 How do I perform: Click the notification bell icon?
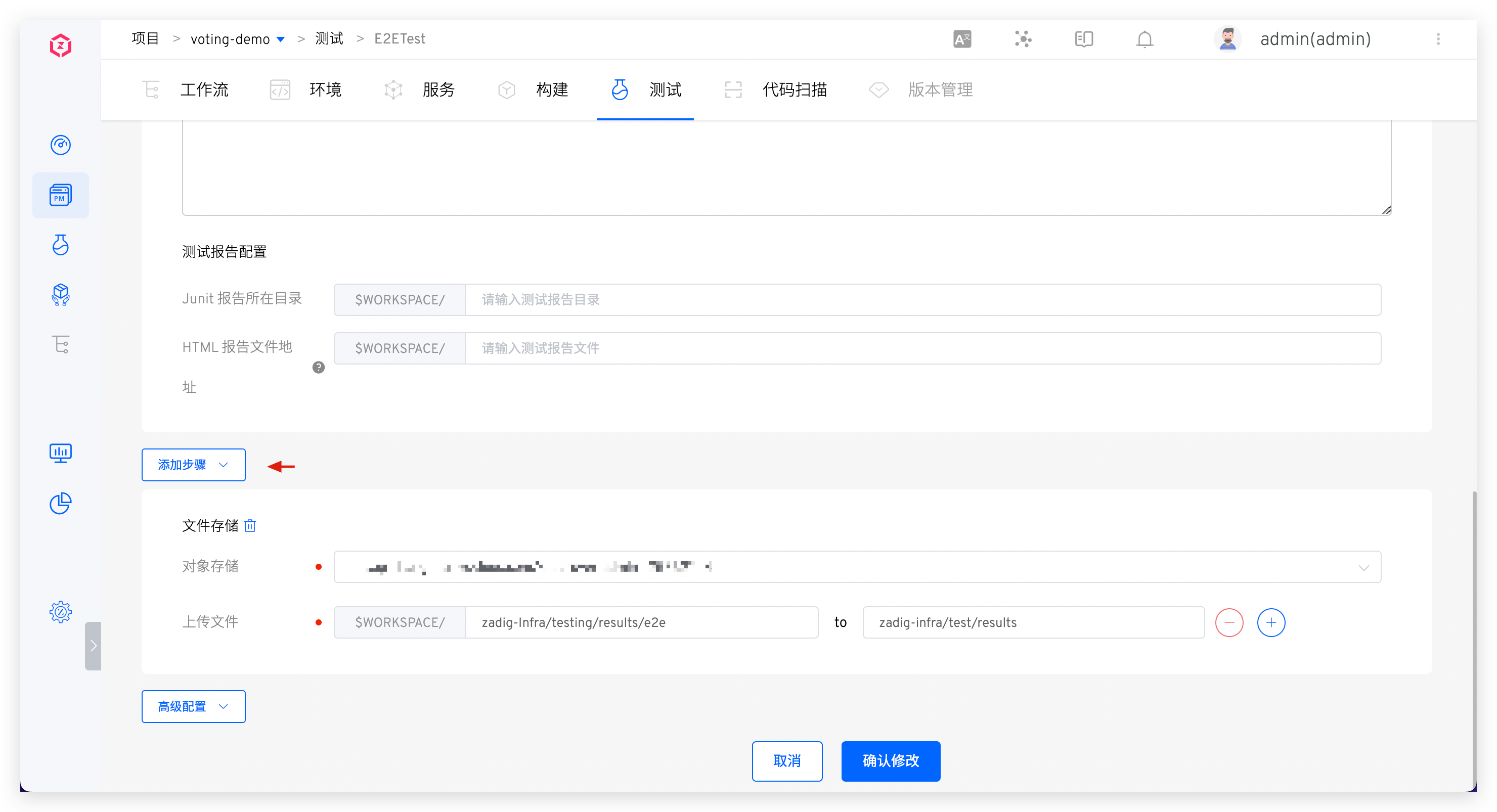coord(1144,39)
